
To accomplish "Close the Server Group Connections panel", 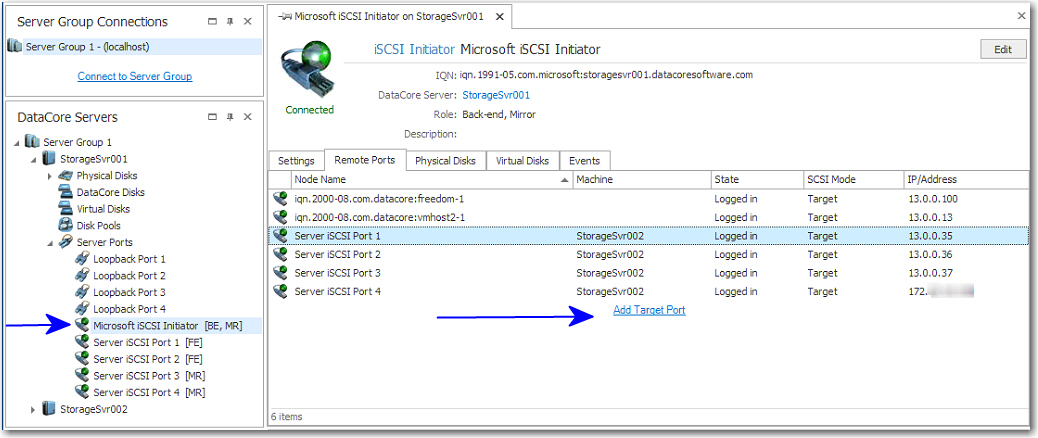I will point(248,21).
